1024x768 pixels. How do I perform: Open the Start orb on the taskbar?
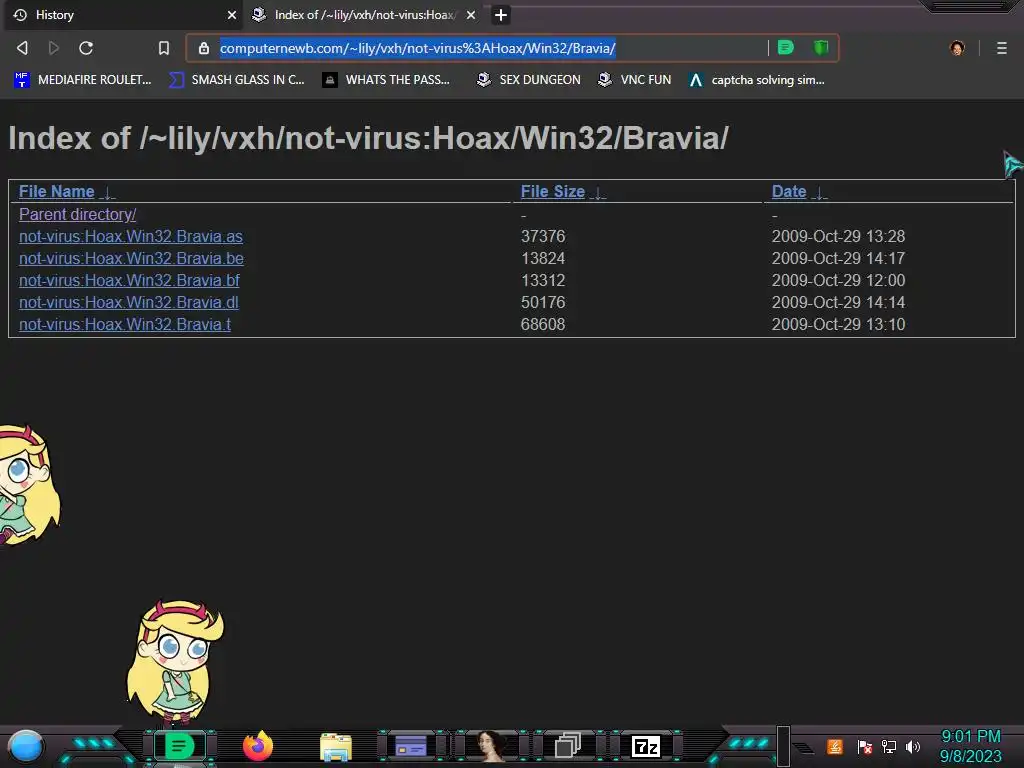point(25,746)
